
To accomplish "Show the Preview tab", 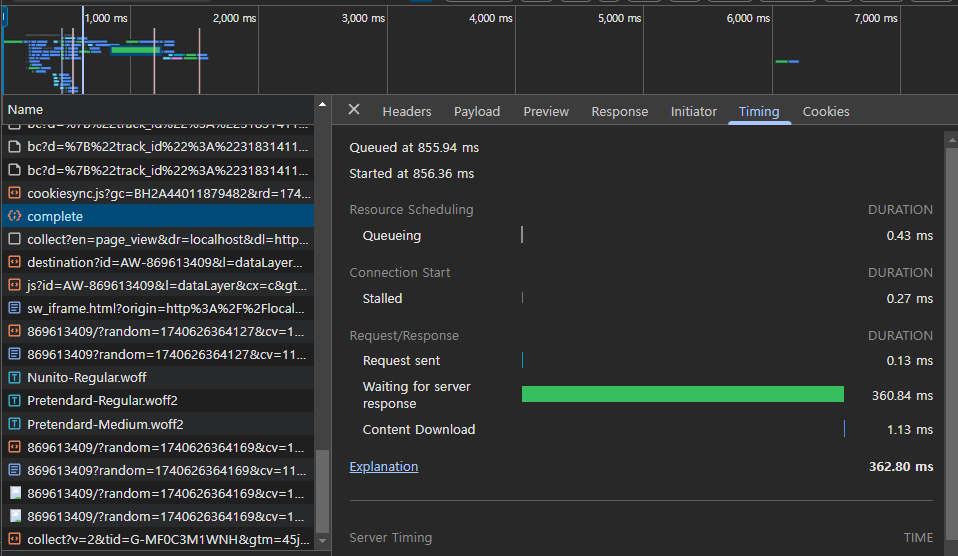I will (x=546, y=112).
